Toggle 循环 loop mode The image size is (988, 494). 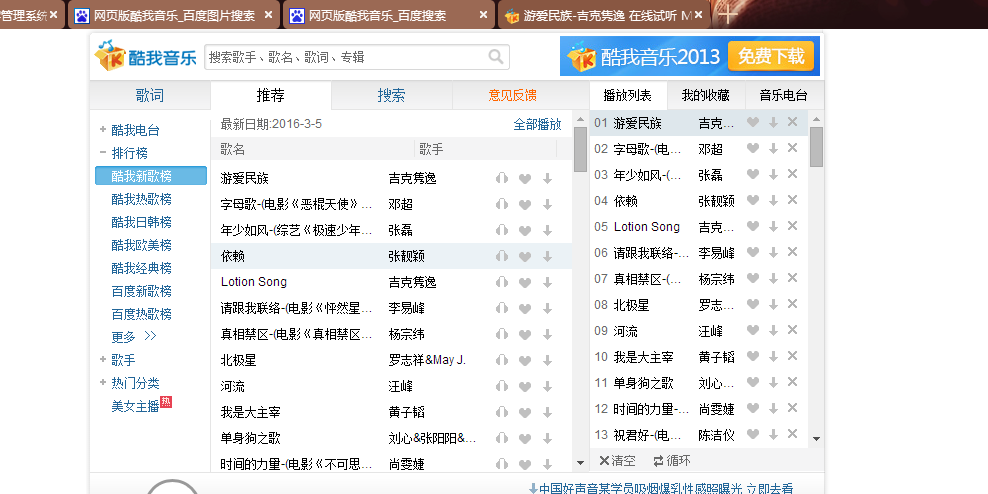point(672,461)
